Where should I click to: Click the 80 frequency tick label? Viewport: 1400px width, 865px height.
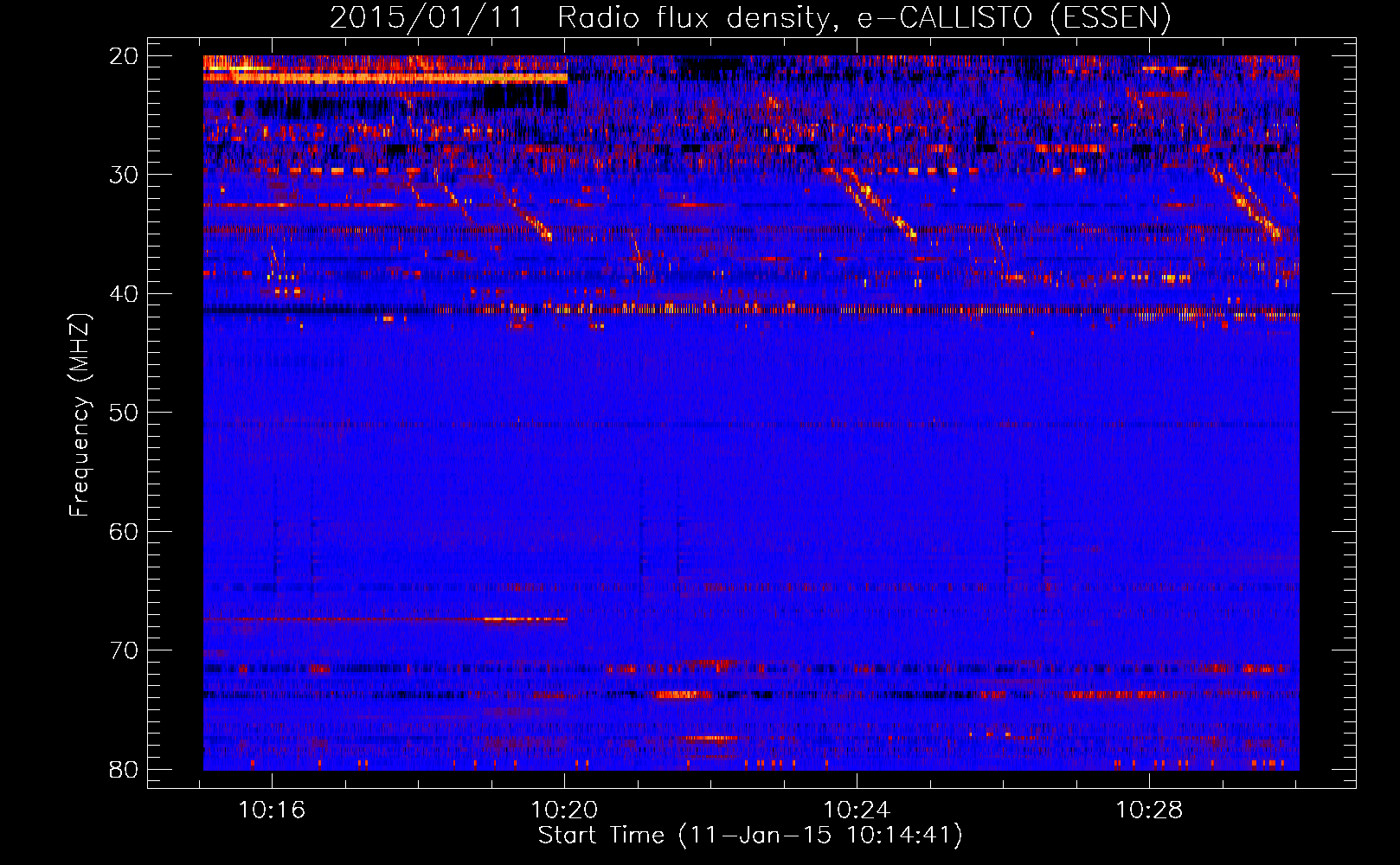point(124,769)
